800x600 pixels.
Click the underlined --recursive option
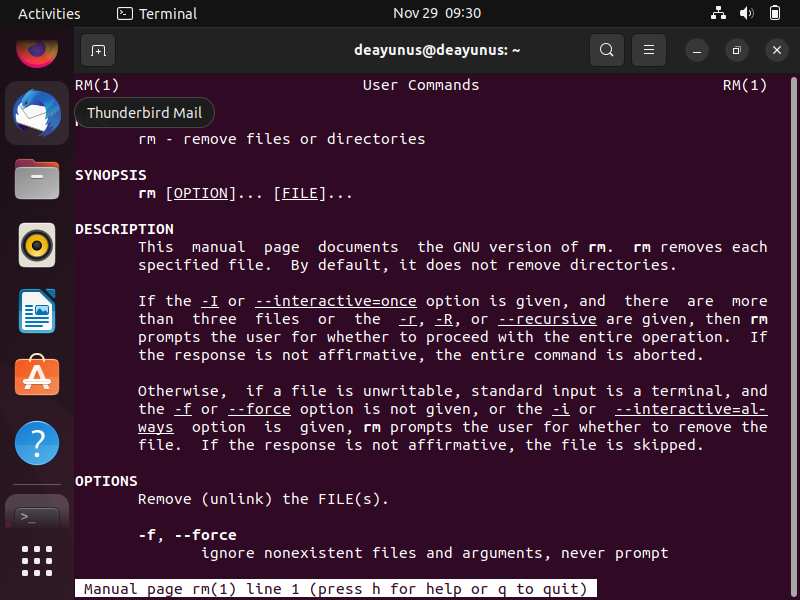[x=547, y=319]
